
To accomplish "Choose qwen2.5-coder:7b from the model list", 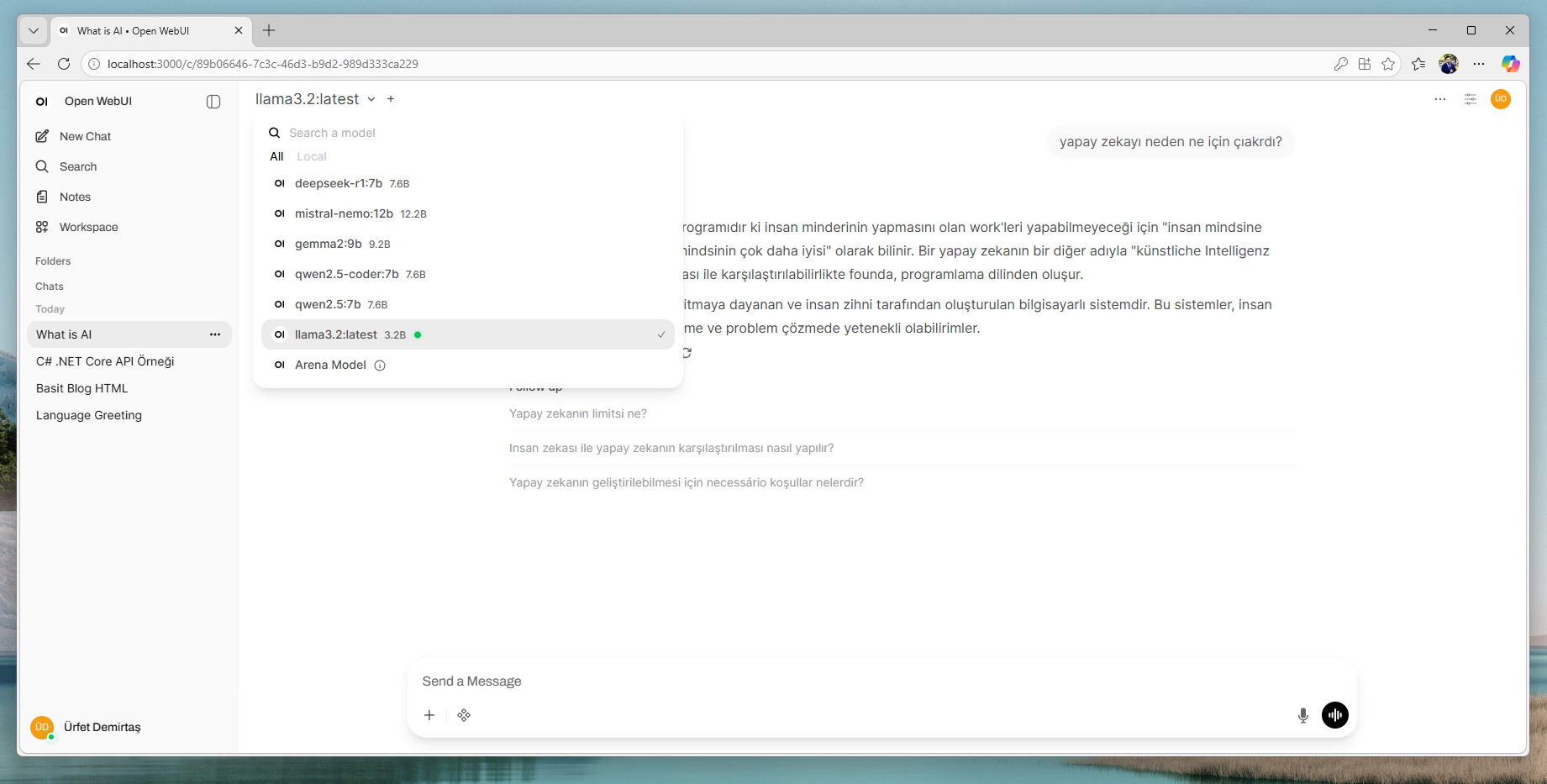I will tap(346, 274).
